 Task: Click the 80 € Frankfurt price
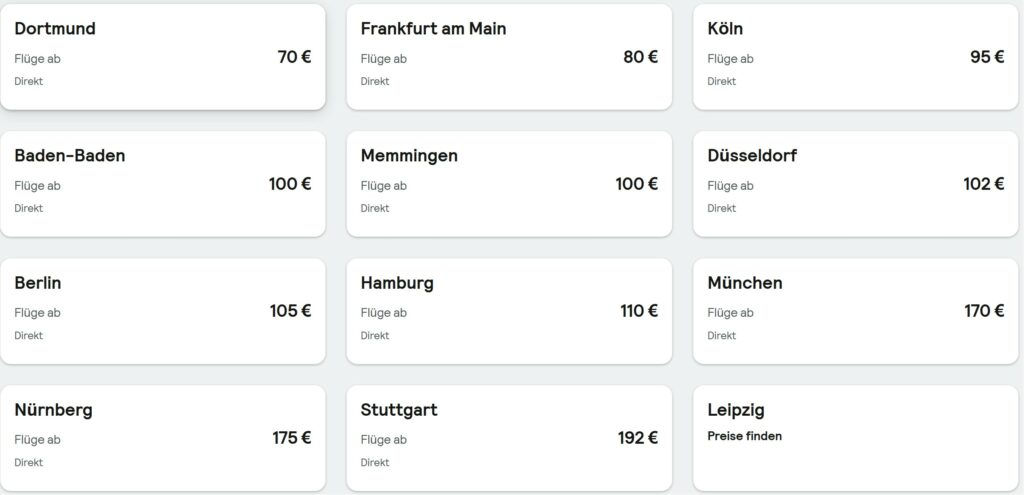coord(641,57)
